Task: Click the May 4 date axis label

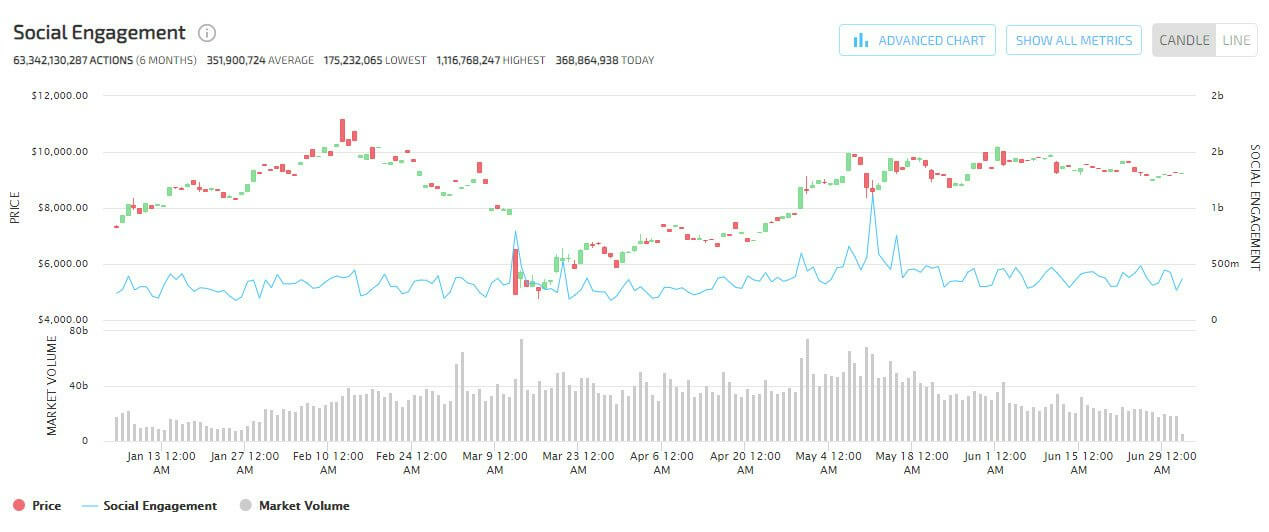Action: point(828,462)
